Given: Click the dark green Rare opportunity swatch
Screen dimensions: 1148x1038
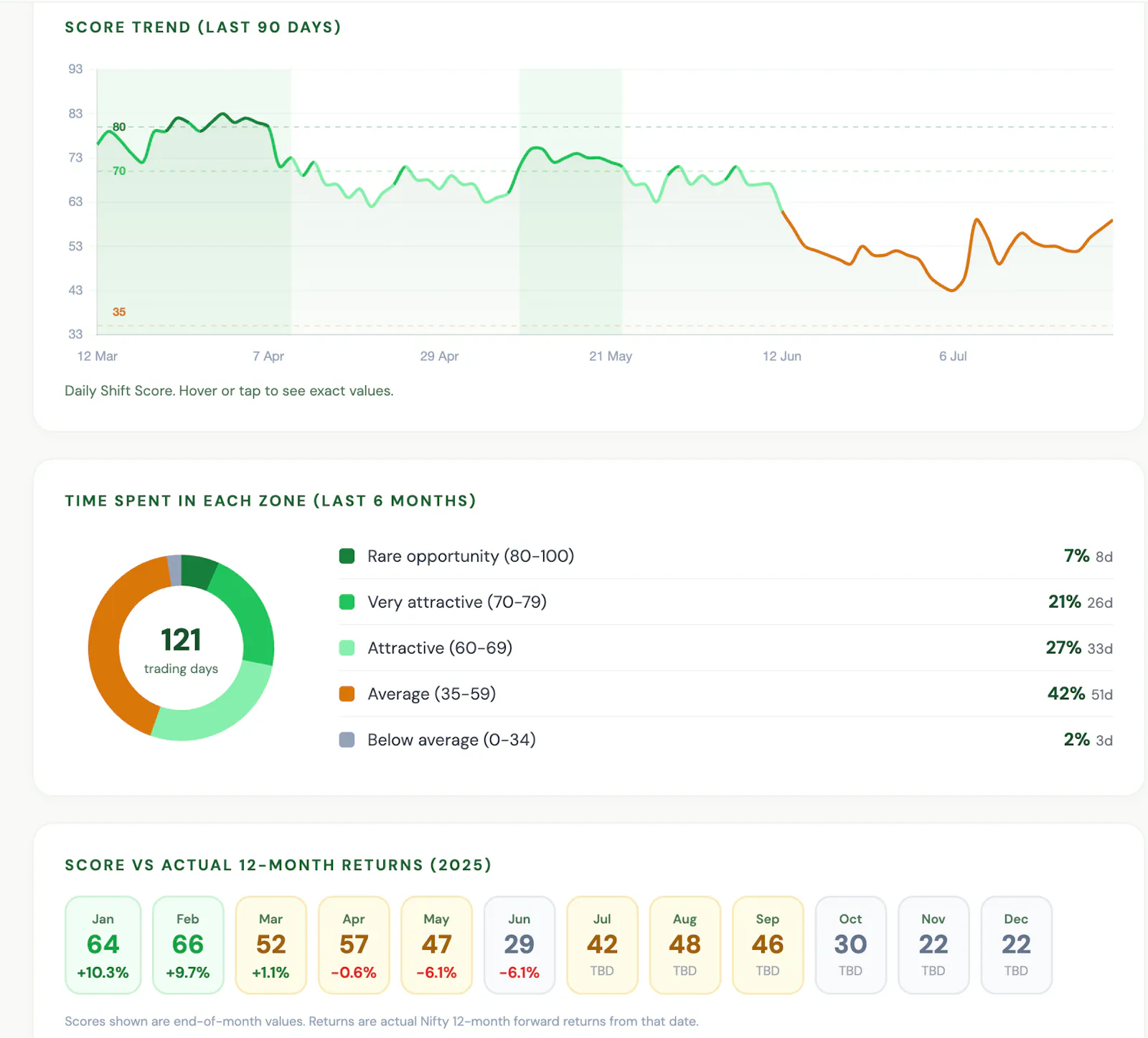Looking at the screenshot, I should tap(347, 556).
